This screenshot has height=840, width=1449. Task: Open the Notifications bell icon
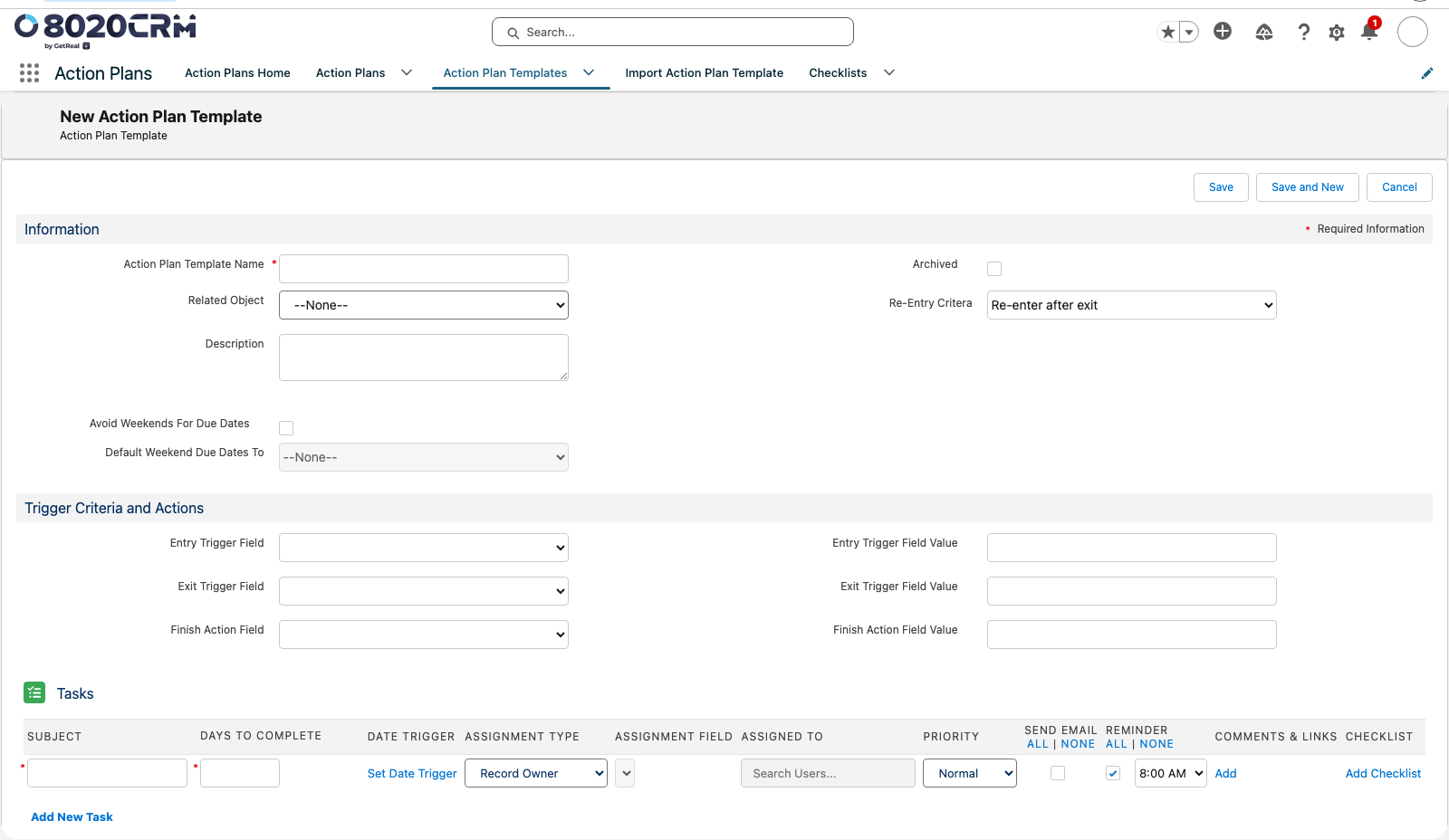pos(1369,32)
